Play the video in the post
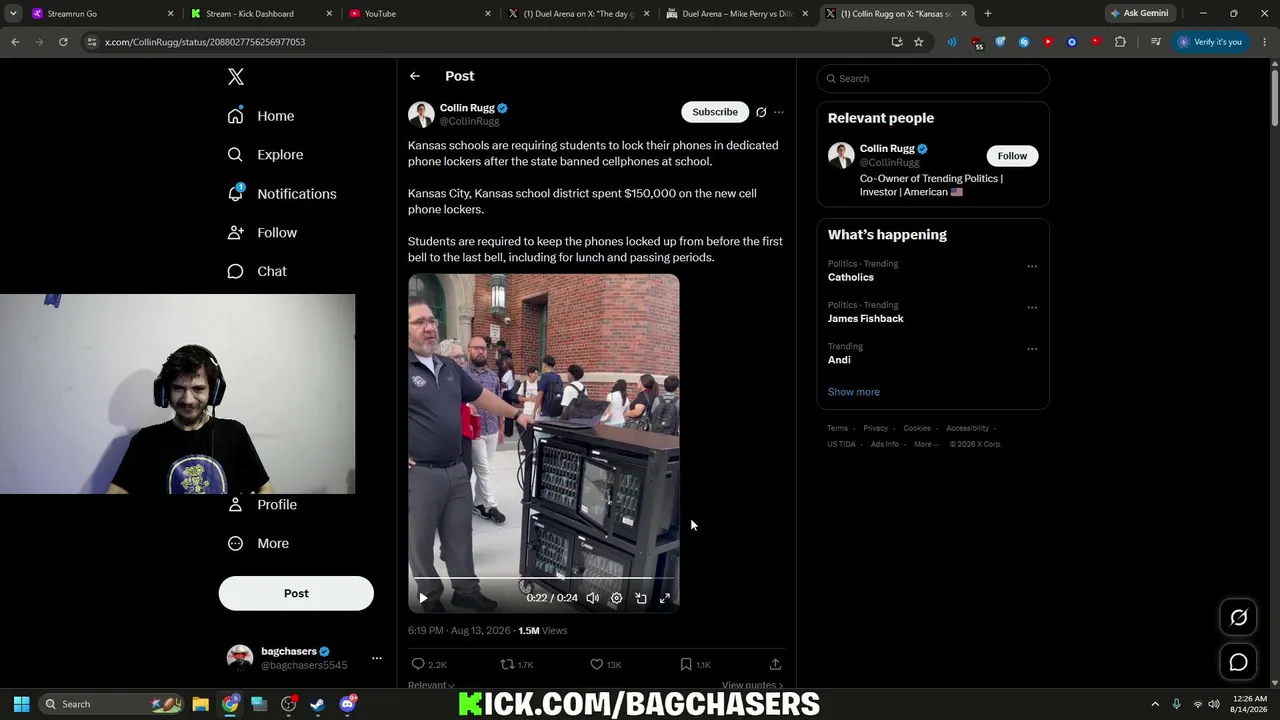 click(x=423, y=598)
